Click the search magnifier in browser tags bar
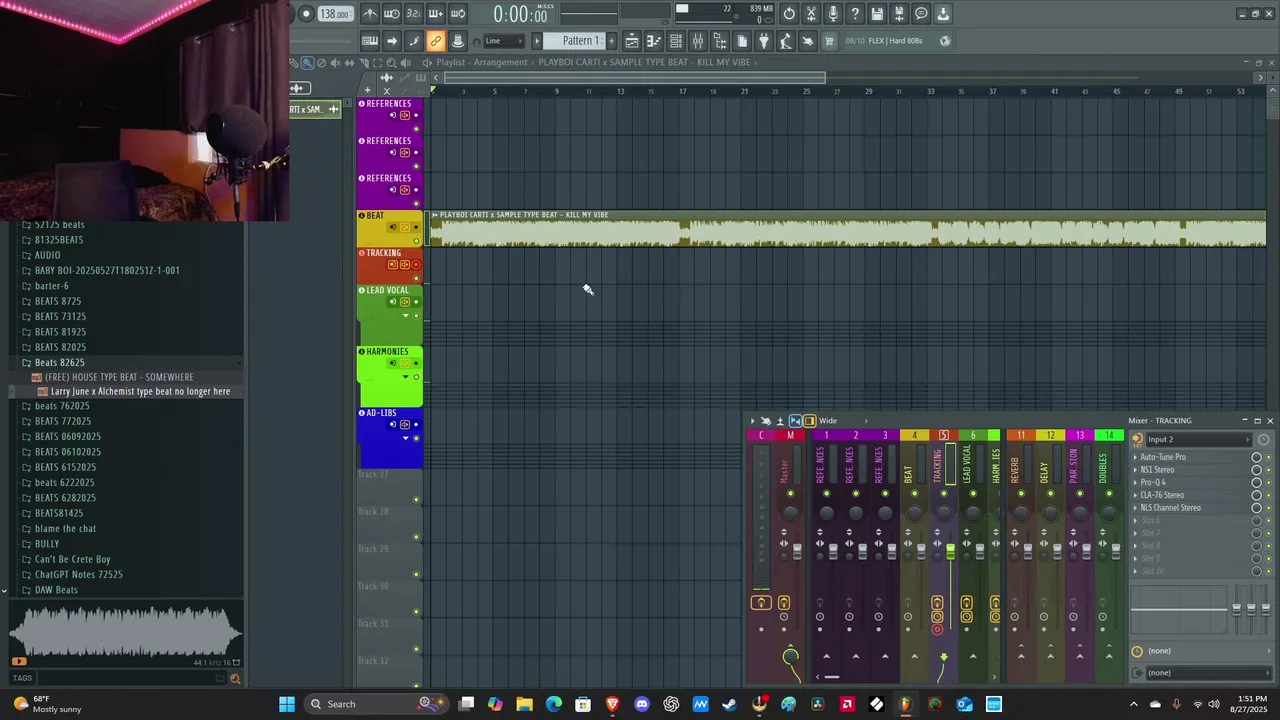The width and height of the screenshot is (1280, 720). pos(235,679)
